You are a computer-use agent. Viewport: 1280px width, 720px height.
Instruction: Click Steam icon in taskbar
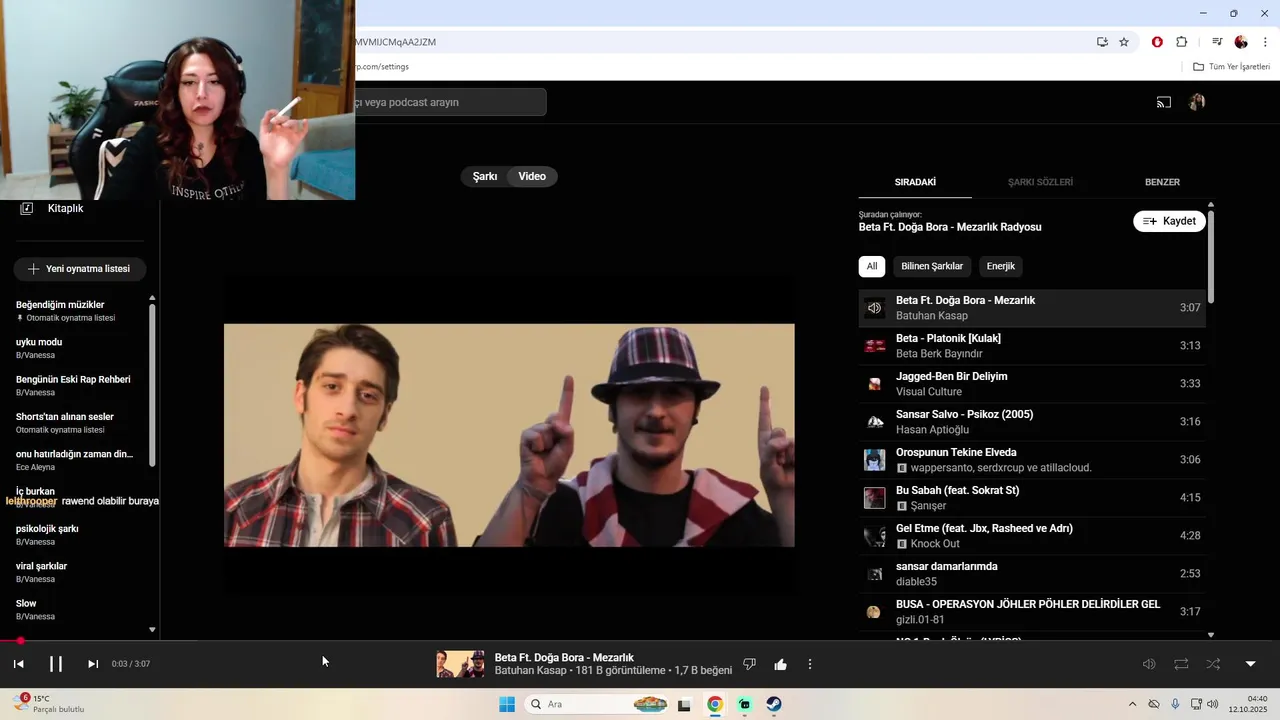coord(774,704)
